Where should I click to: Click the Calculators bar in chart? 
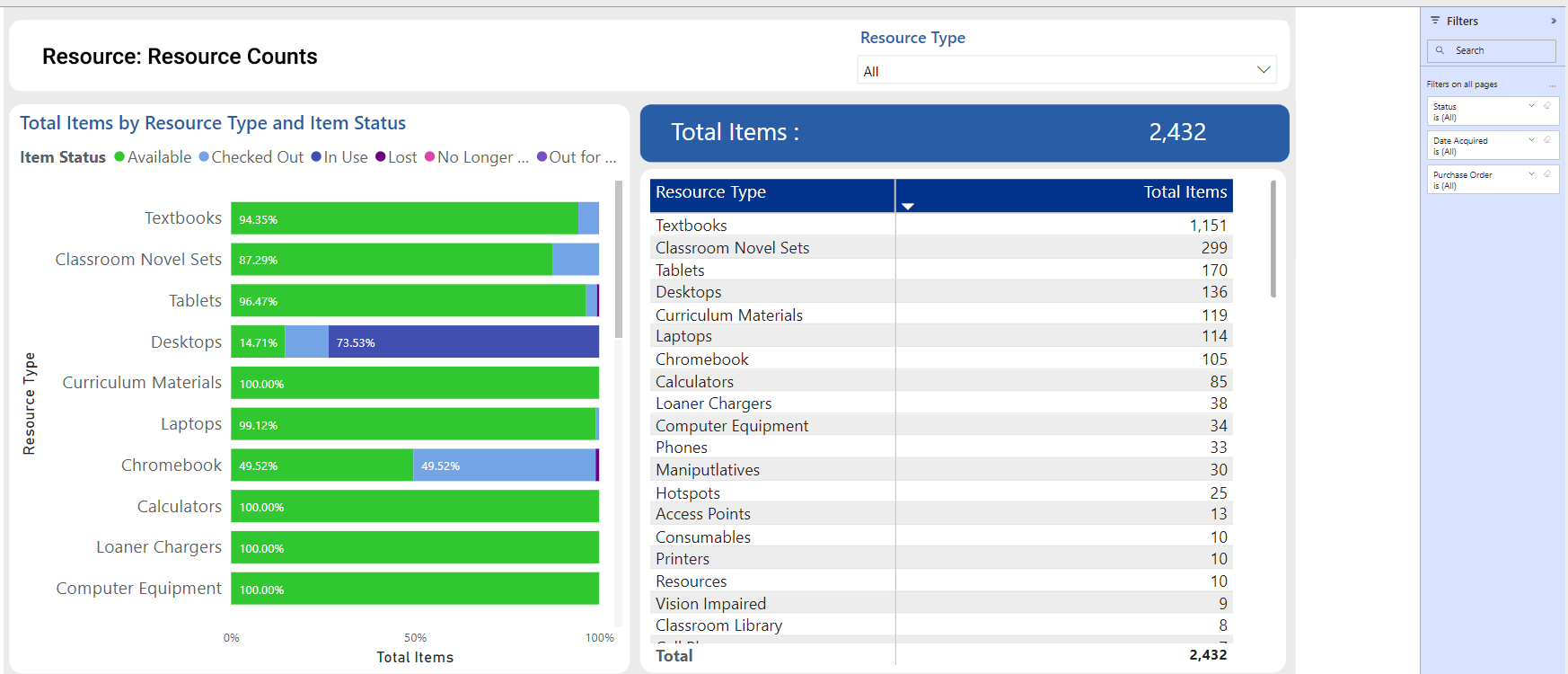415,506
